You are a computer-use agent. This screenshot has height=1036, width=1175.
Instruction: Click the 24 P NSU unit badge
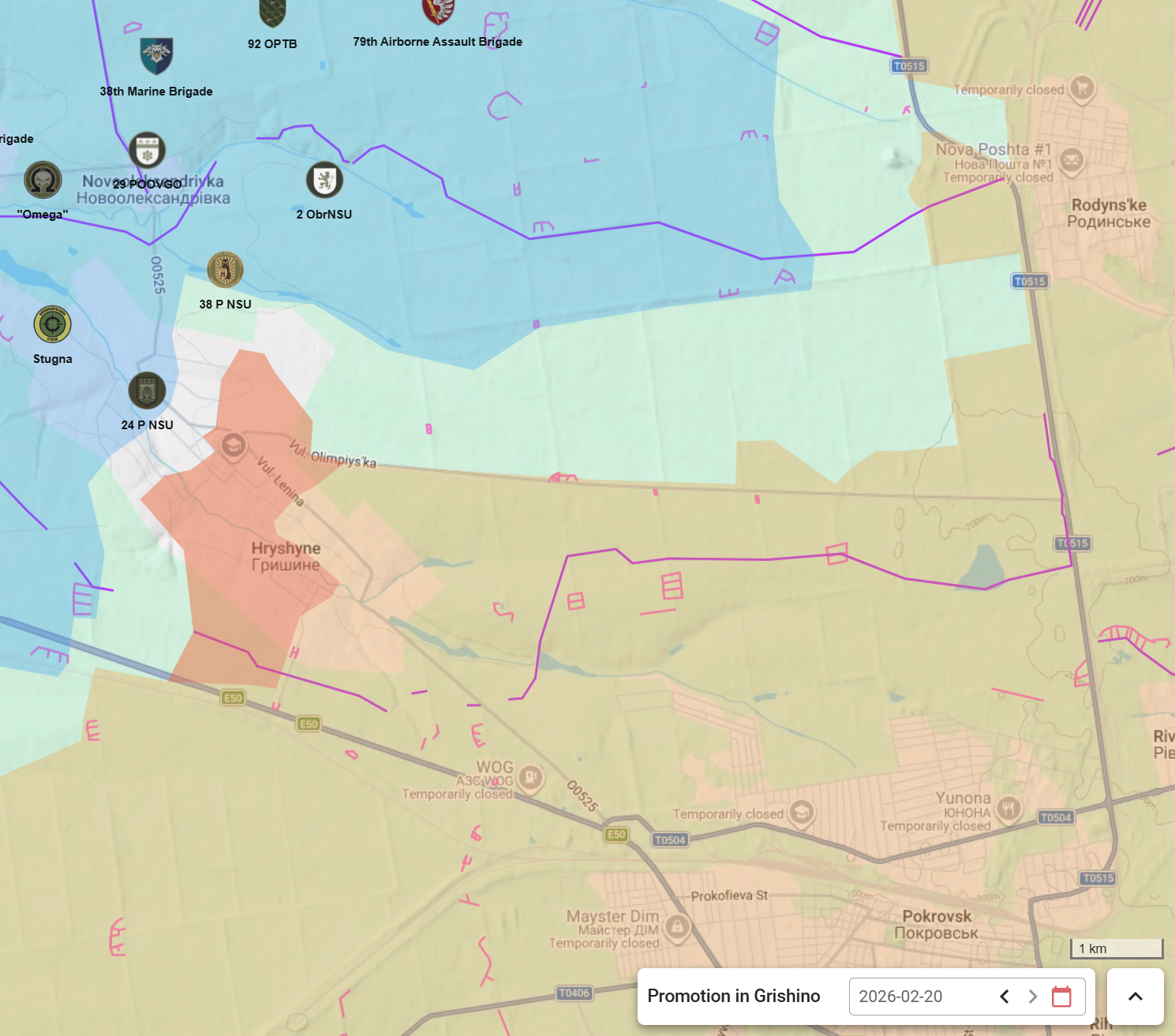147,391
